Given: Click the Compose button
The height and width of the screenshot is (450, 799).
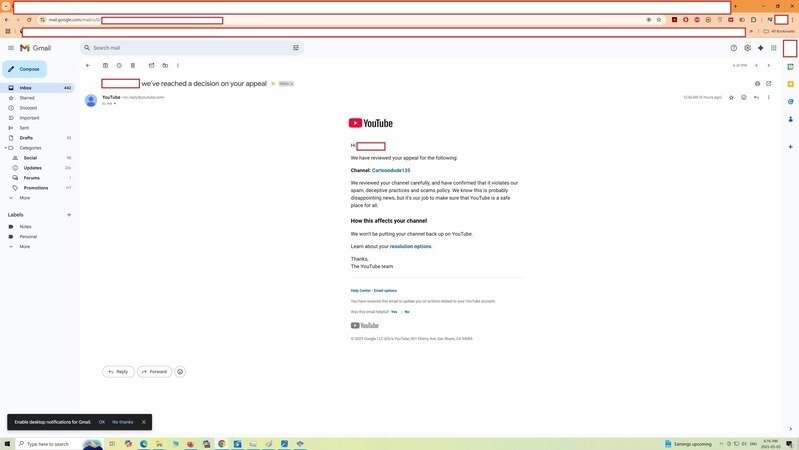Looking at the screenshot, I should click(25, 69).
